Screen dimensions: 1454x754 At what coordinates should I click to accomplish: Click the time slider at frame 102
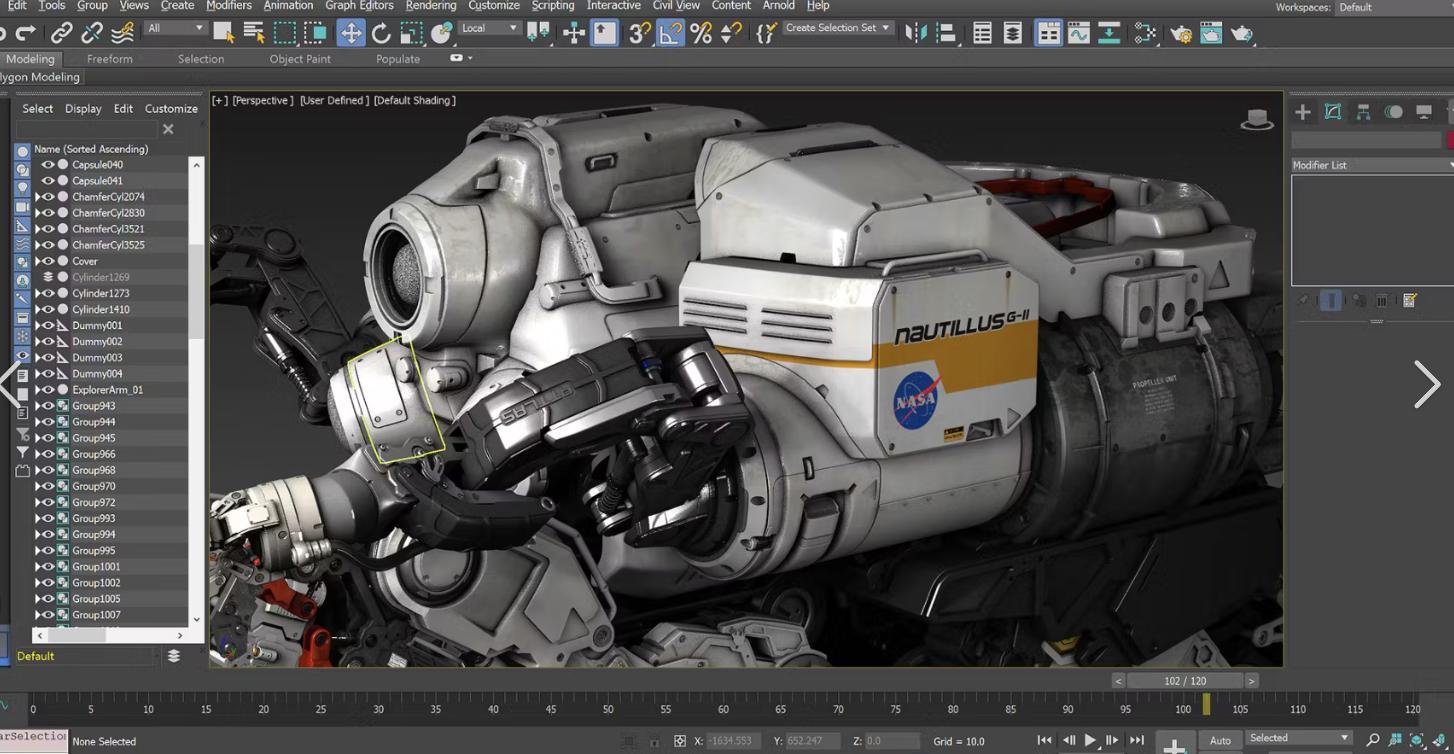coord(1185,681)
